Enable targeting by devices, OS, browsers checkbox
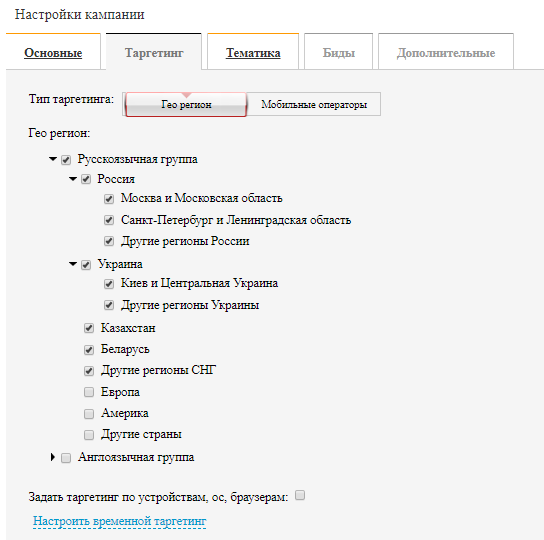This screenshot has height=540, width=544. (300, 495)
